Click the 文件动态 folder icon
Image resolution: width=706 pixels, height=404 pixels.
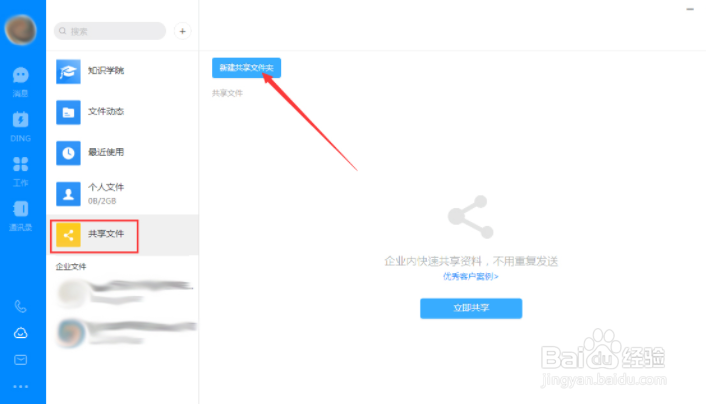tap(68, 112)
